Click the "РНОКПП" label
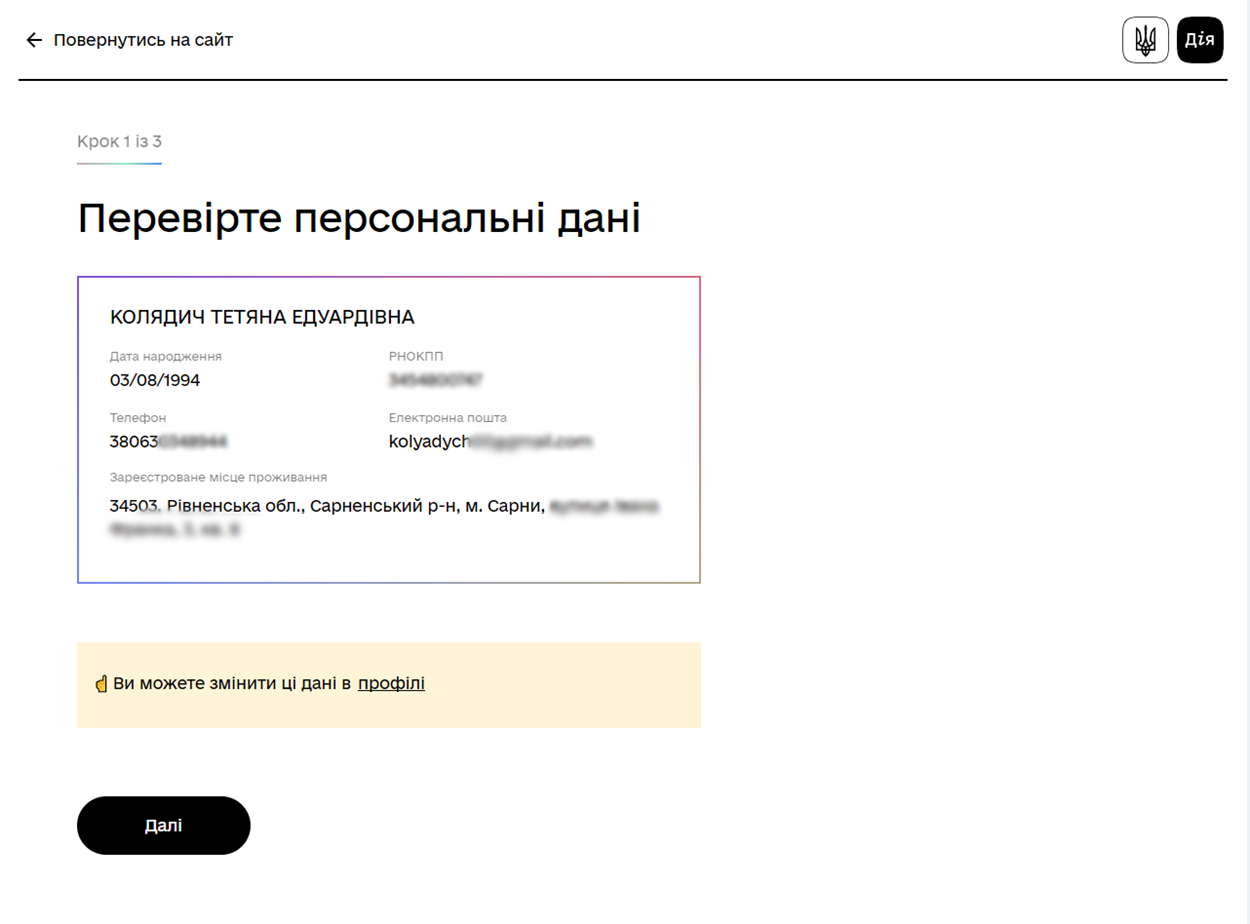The image size is (1250, 924). pos(415,356)
